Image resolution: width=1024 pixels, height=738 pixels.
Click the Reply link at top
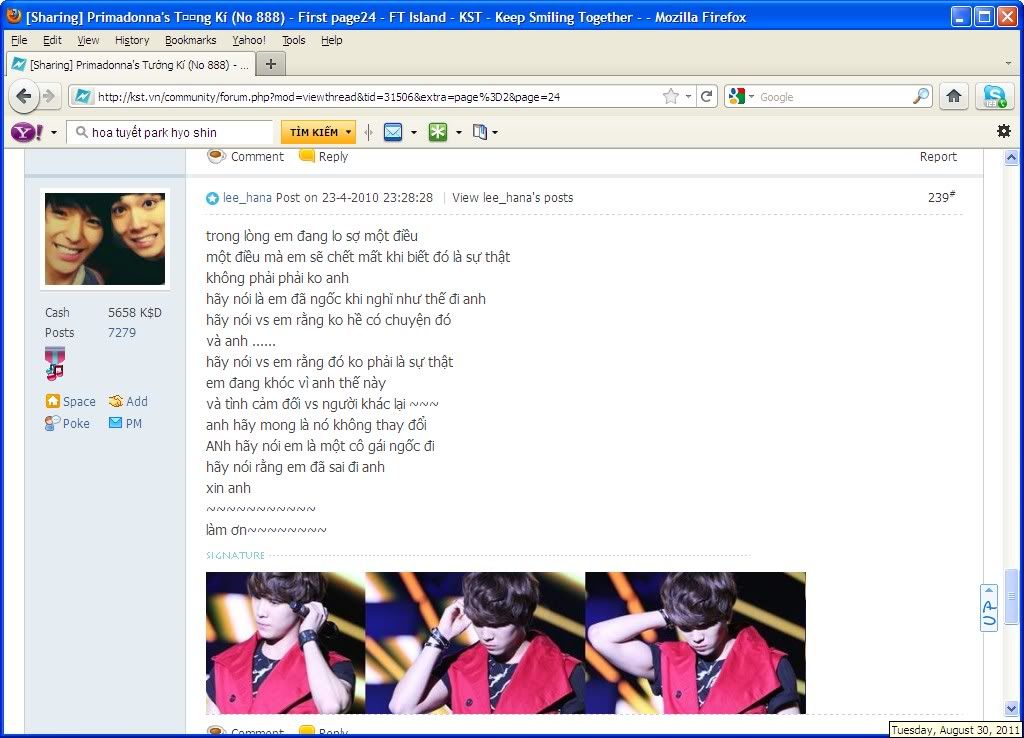[x=333, y=157]
